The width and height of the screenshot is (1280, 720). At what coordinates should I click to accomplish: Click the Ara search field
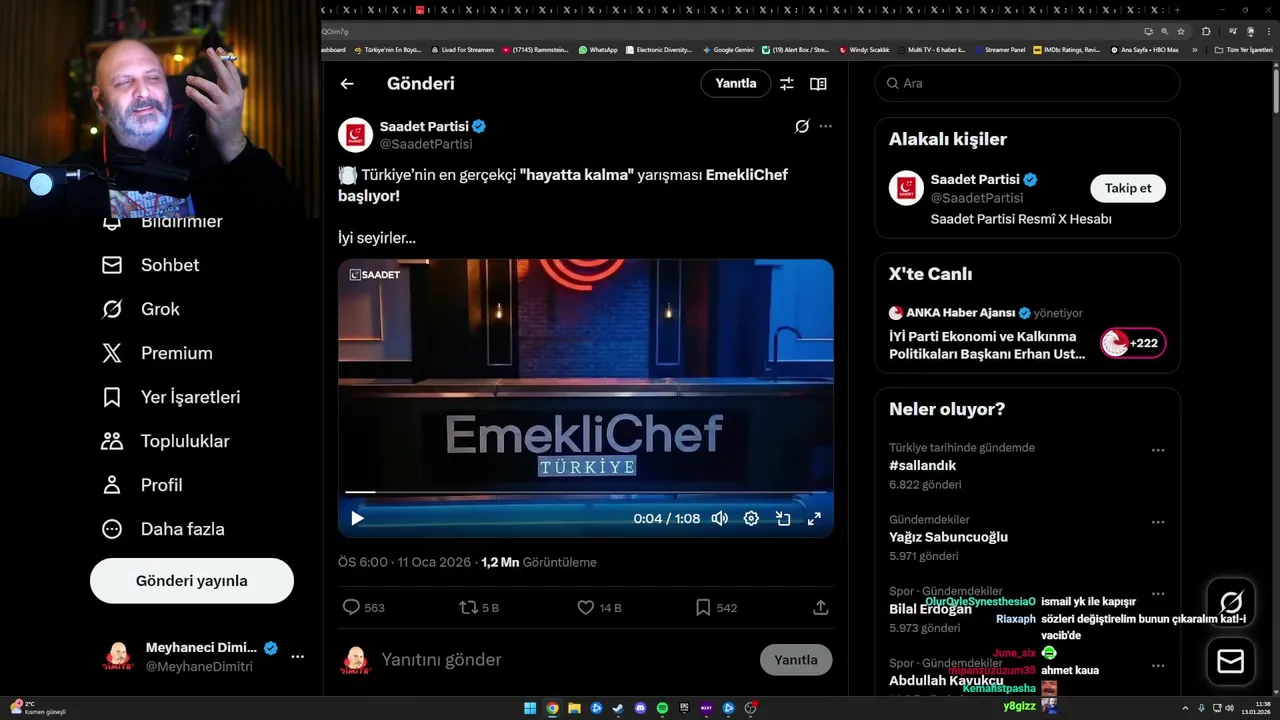click(x=1027, y=84)
